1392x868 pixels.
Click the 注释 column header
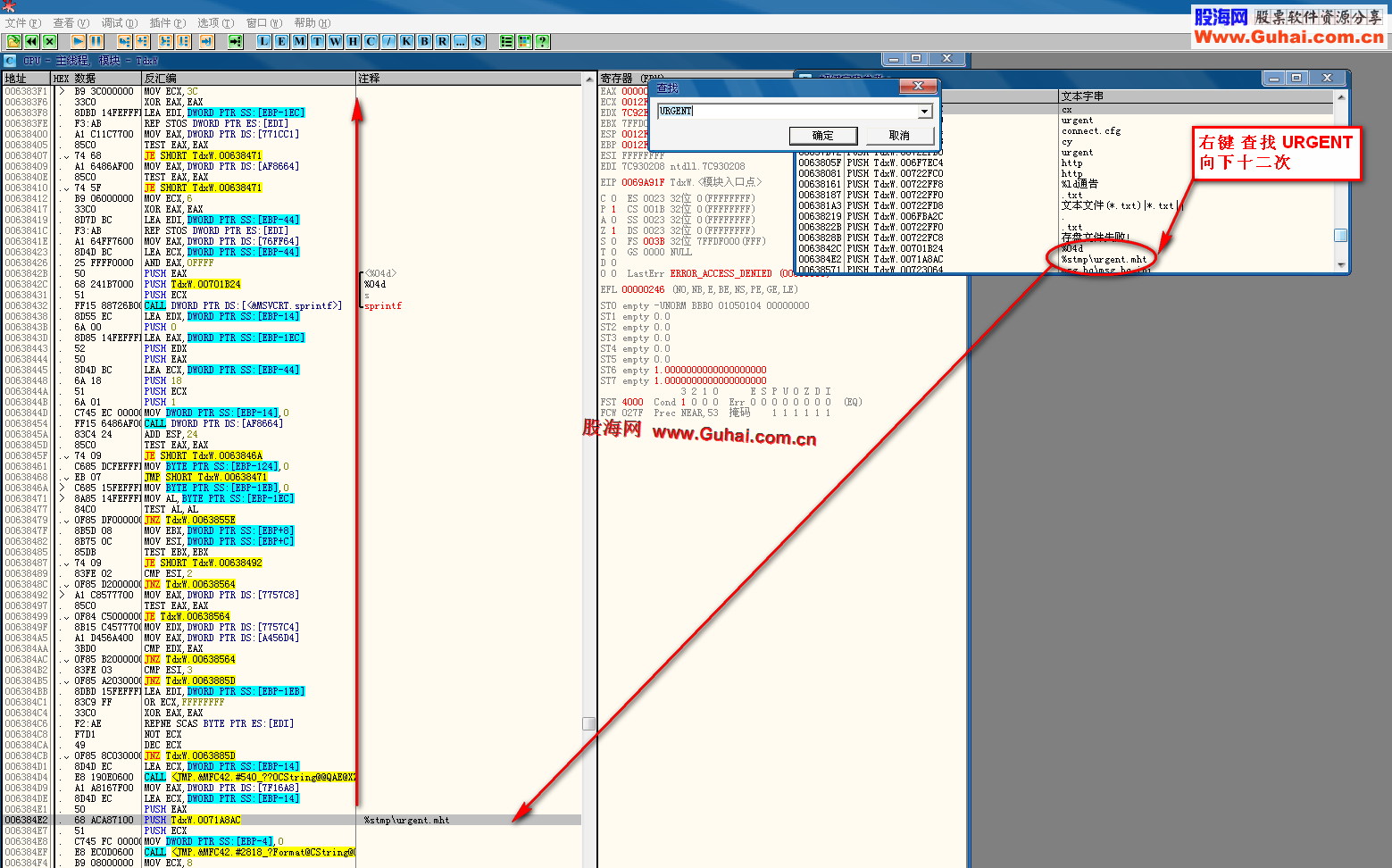[x=469, y=79]
